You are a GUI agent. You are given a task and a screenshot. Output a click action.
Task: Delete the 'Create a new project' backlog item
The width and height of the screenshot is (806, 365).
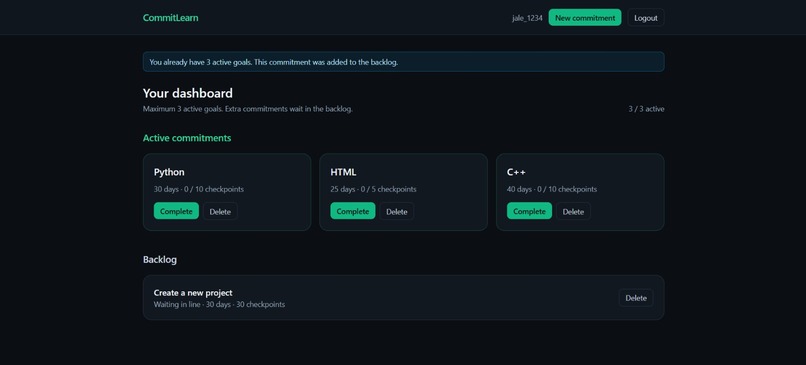636,298
